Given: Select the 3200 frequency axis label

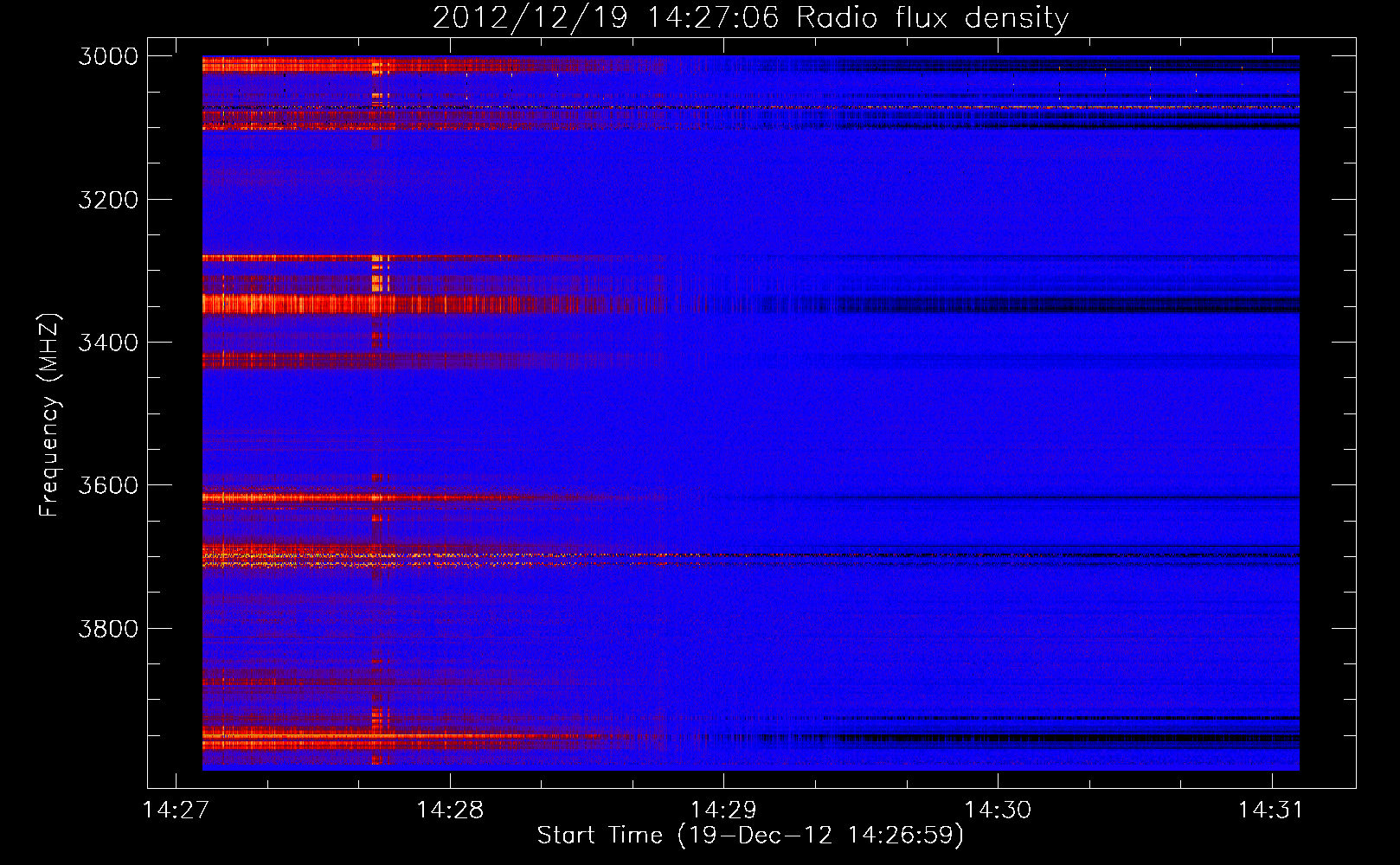Looking at the screenshot, I should coord(108,200).
